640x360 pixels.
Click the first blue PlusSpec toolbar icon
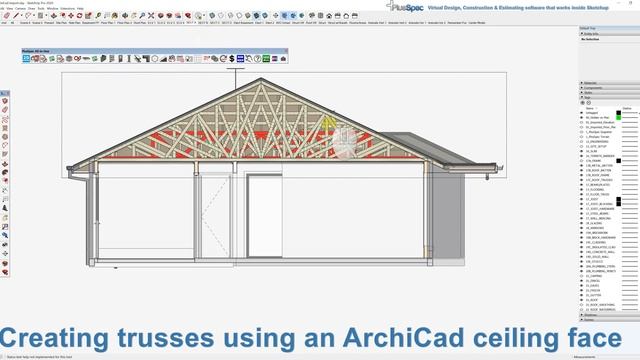26,59
